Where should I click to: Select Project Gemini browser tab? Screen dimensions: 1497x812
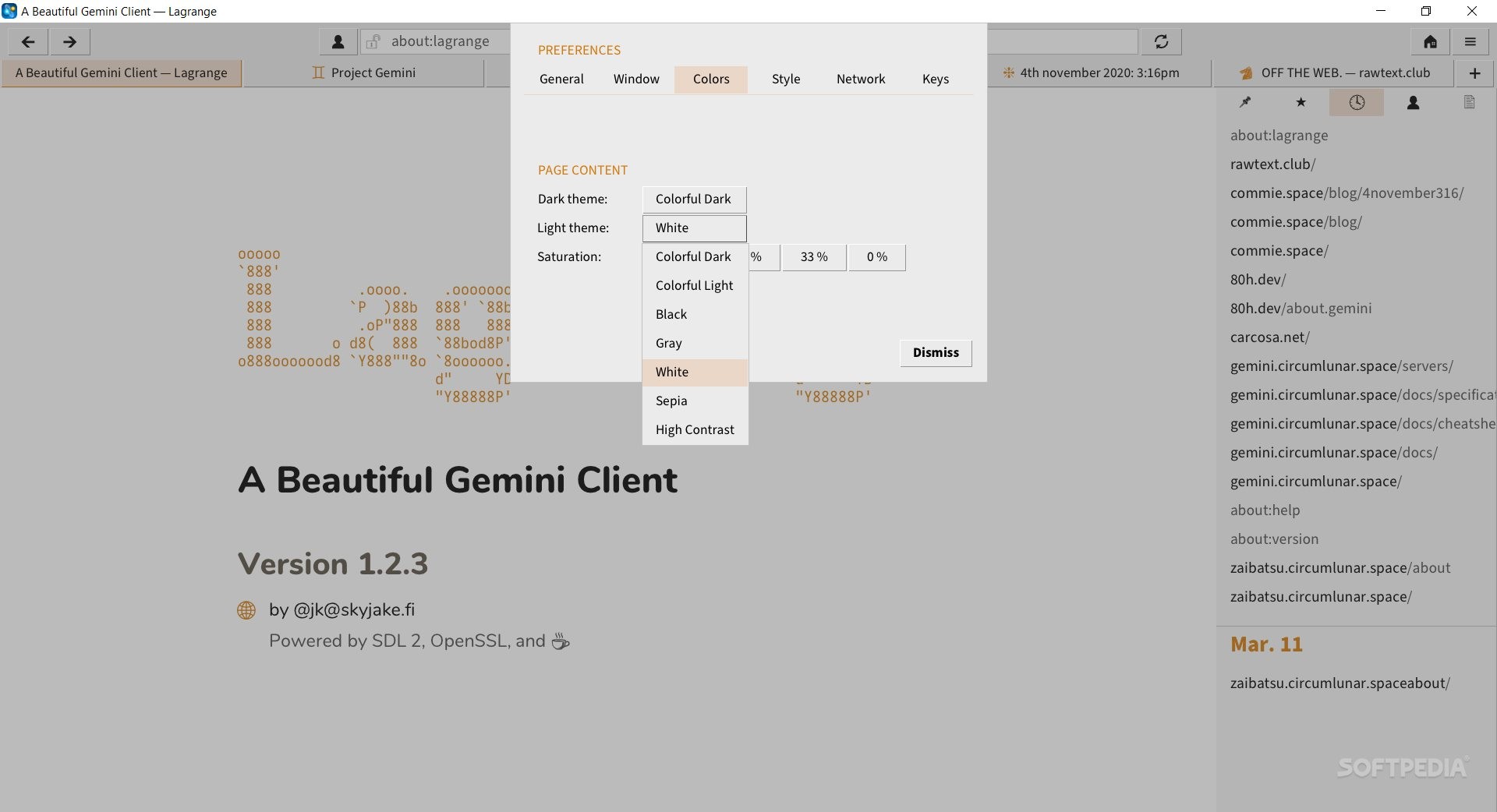364,73
